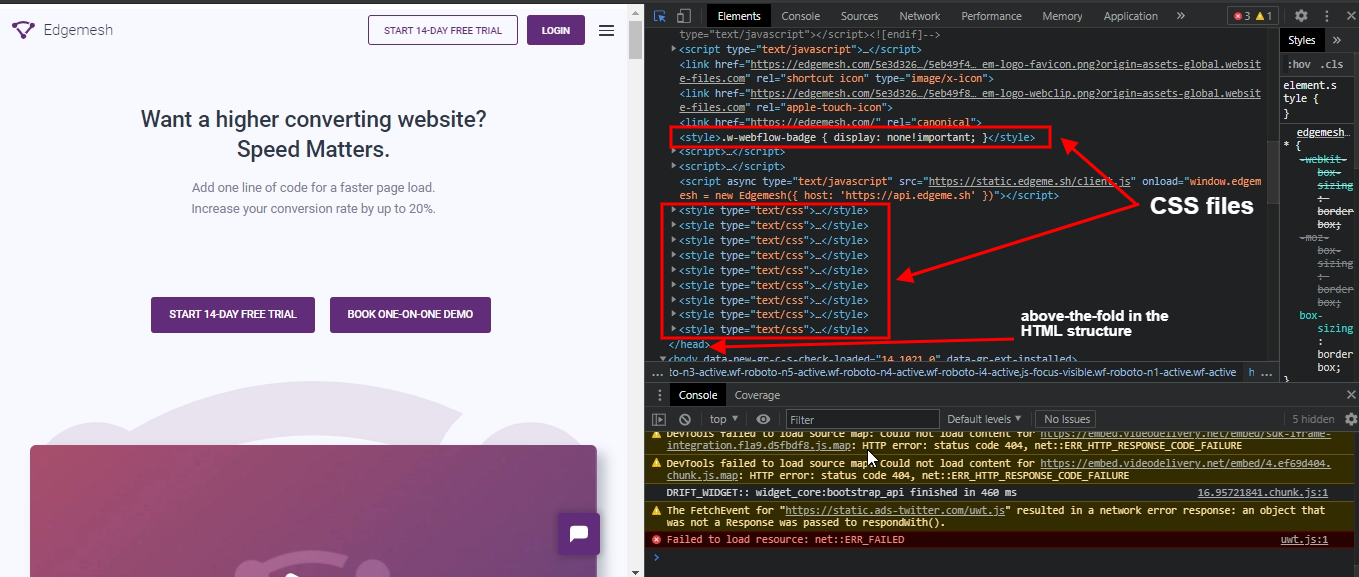1359x577 pixels.
Task: Click START 14-DAY FREE TRIAL in header
Action: tap(443, 30)
